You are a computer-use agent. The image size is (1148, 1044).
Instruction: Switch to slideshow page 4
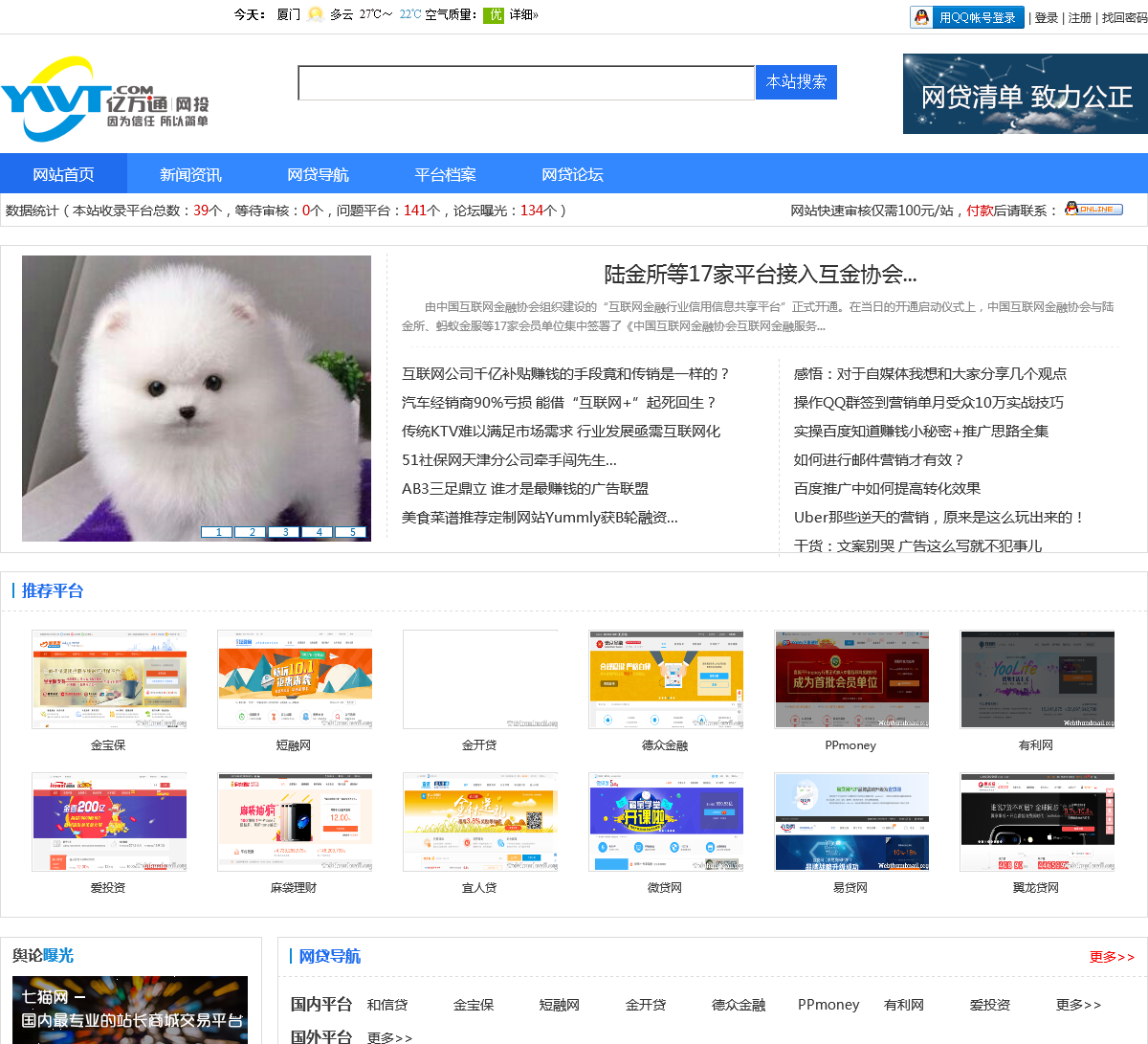click(318, 532)
